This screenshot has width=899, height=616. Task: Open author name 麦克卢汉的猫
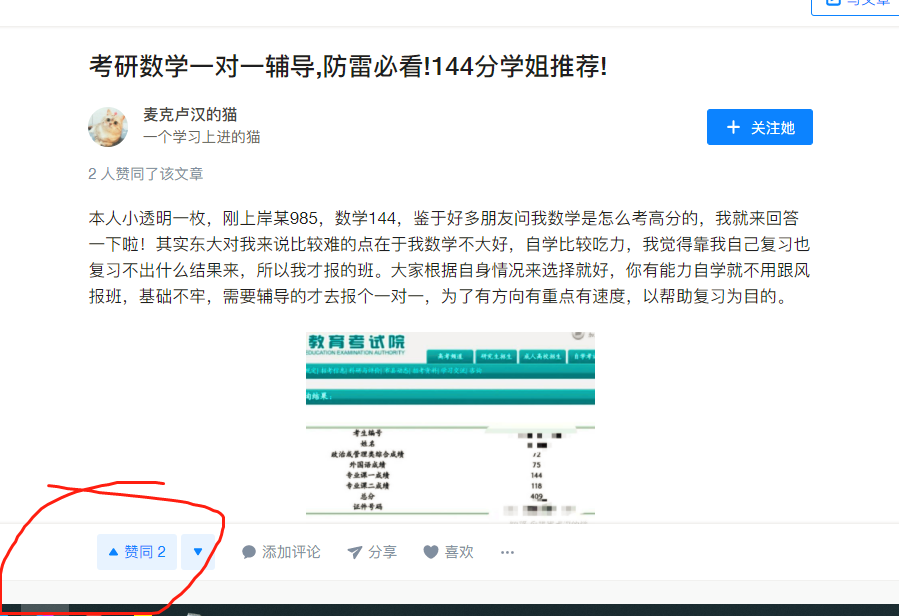(x=190, y=115)
